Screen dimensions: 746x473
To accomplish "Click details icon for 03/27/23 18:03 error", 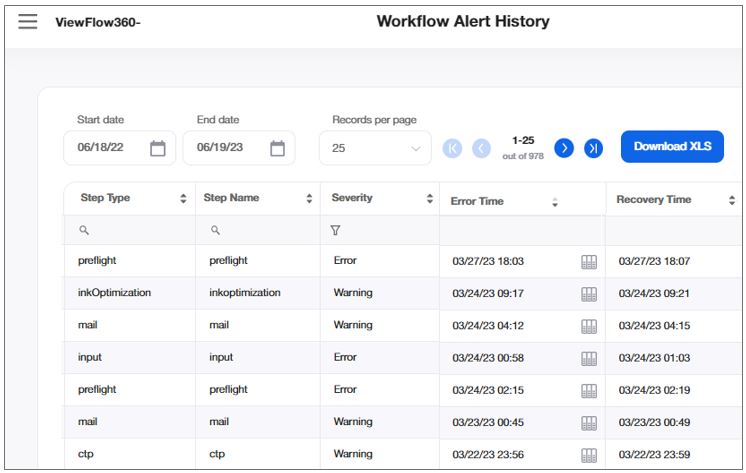I will [589, 262].
